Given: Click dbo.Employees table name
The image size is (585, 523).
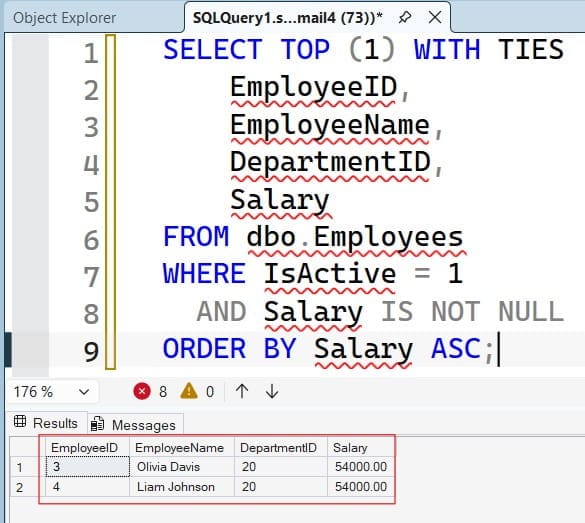Looking at the screenshot, I should tap(355, 238).
